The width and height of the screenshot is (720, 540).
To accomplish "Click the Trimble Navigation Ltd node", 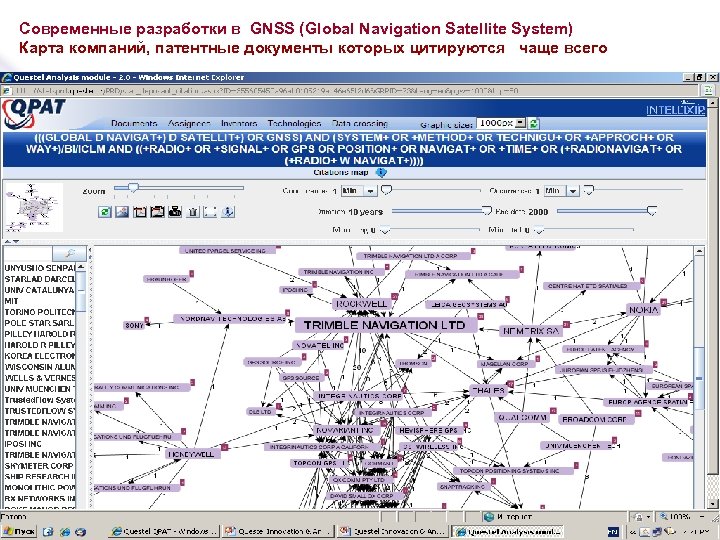I will tap(385, 325).
